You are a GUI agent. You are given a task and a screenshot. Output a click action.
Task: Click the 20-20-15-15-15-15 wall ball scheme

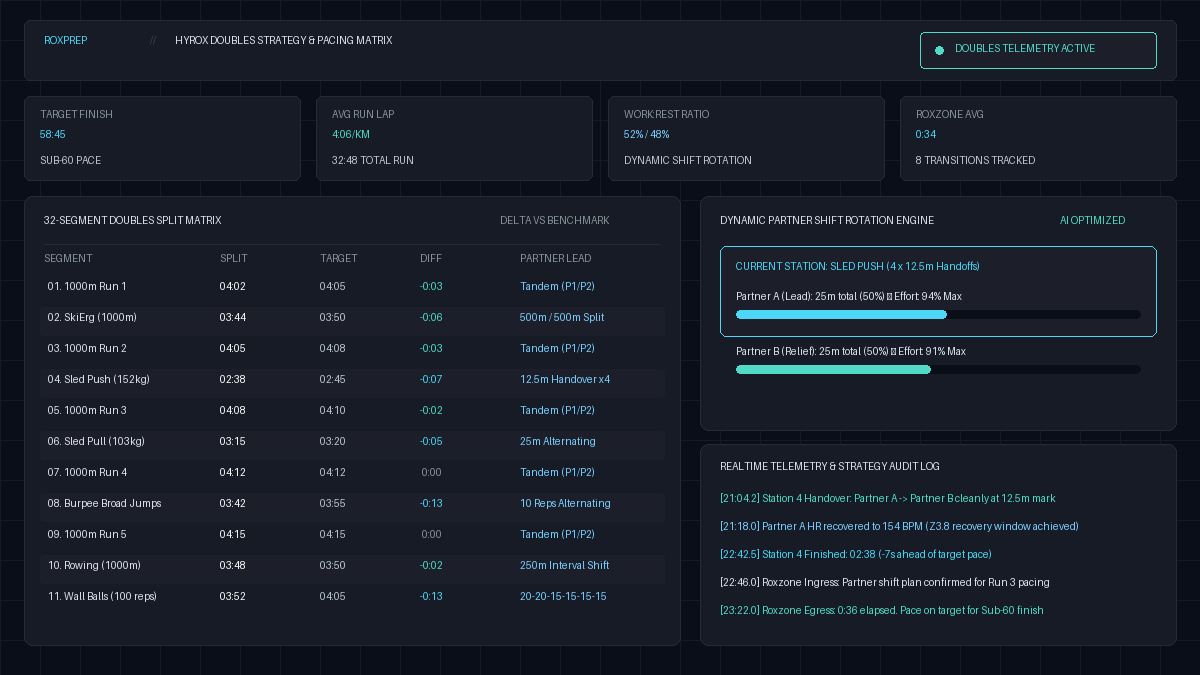pos(563,596)
